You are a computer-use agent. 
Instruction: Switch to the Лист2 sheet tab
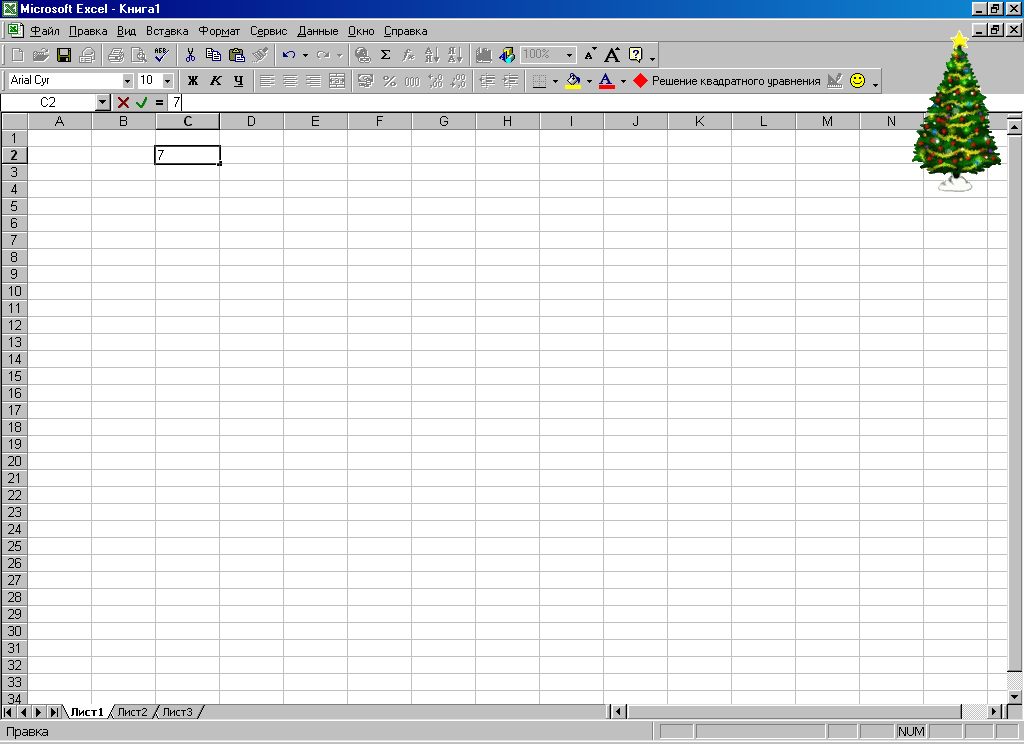tap(133, 712)
